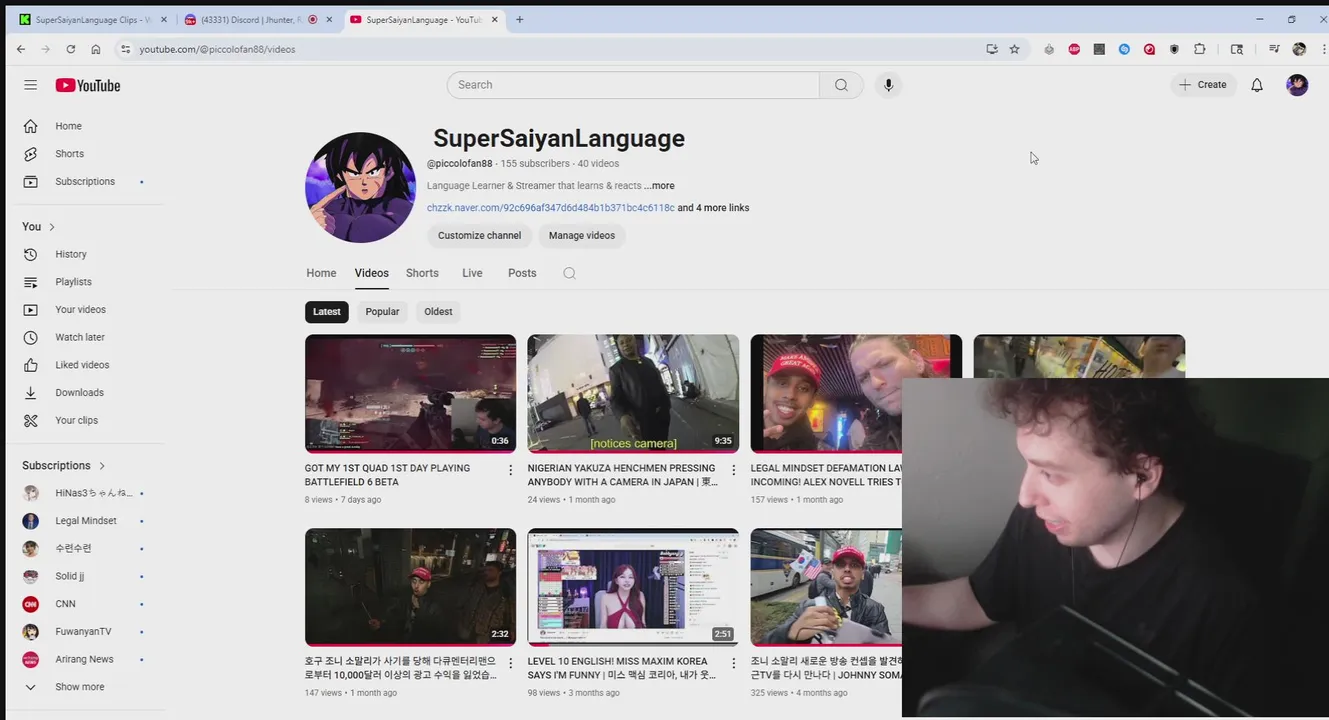
Task: Open 'LEVEL 10 ENGLISH! MISS MAXIM KOREA' title
Action: (x=622, y=668)
